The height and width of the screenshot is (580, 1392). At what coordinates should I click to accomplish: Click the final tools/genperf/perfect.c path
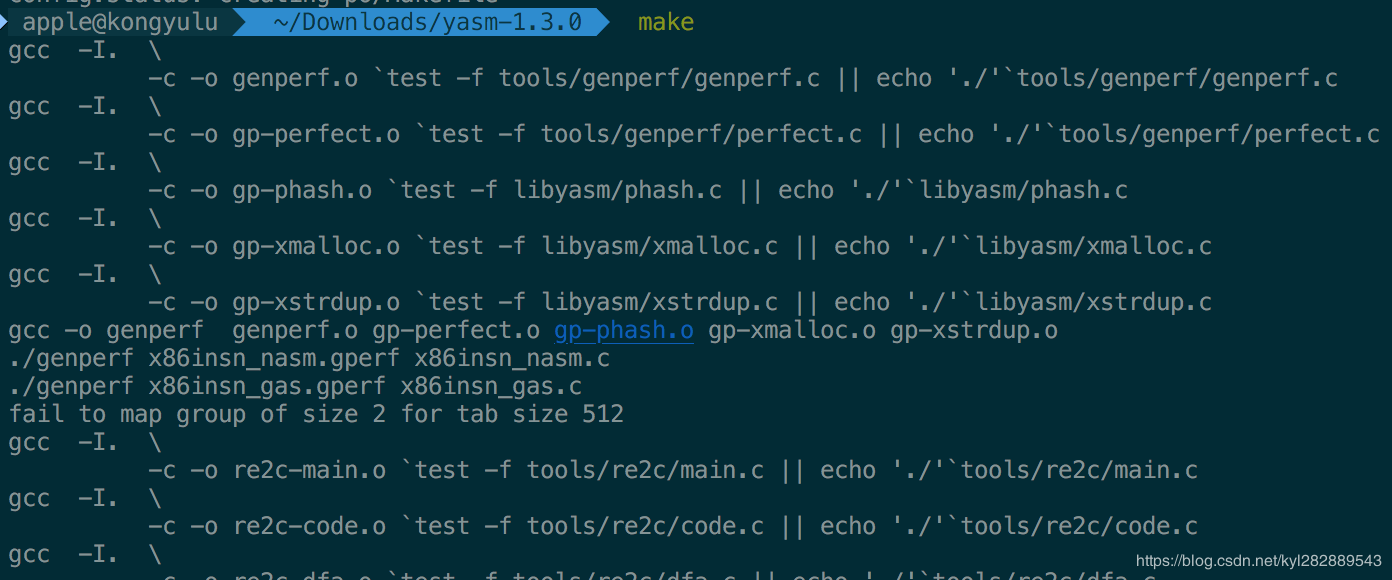pos(1219,134)
